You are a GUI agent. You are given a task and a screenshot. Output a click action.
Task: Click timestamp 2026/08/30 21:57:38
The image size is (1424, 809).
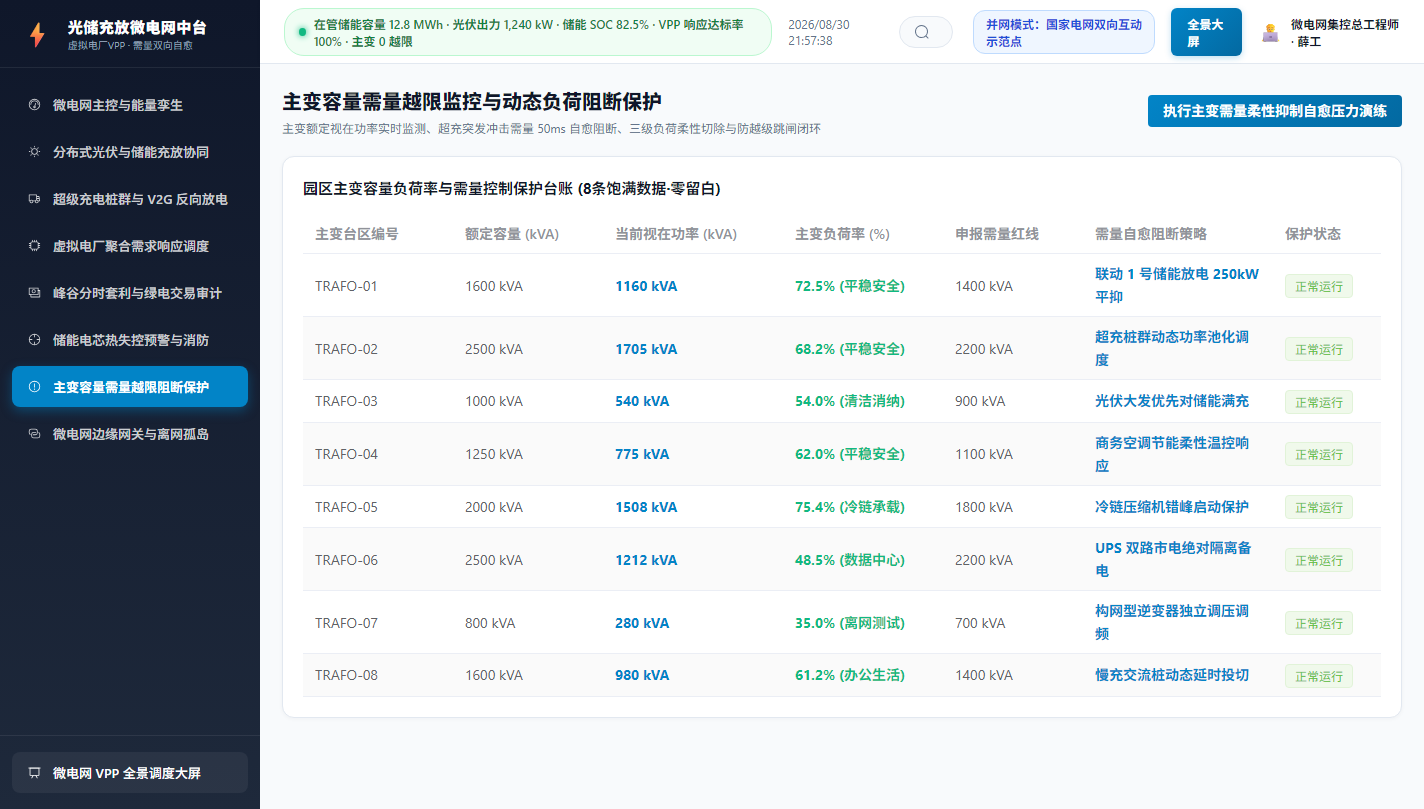coord(819,32)
